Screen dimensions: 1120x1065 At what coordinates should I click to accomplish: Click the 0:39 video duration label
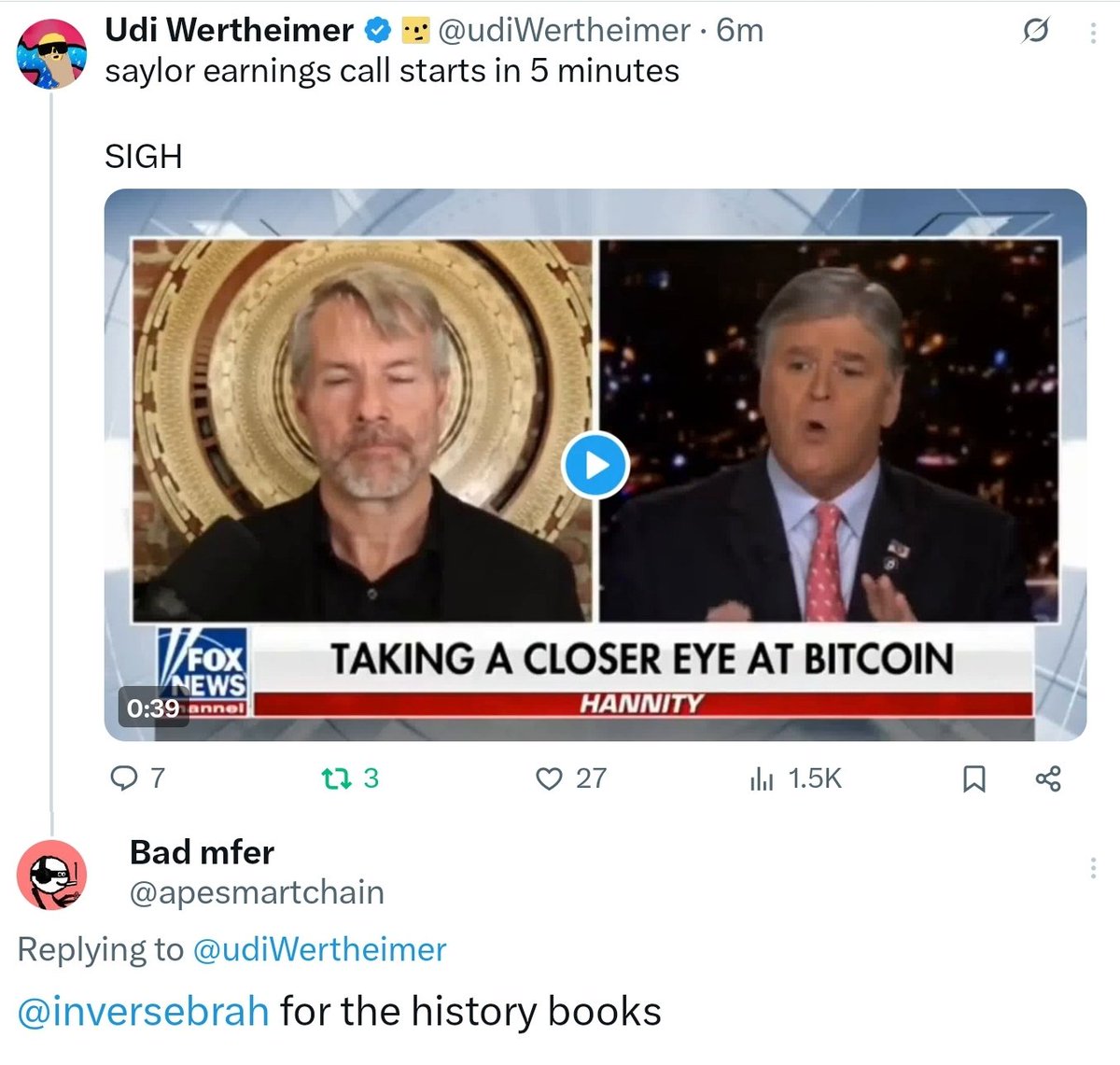pos(153,708)
